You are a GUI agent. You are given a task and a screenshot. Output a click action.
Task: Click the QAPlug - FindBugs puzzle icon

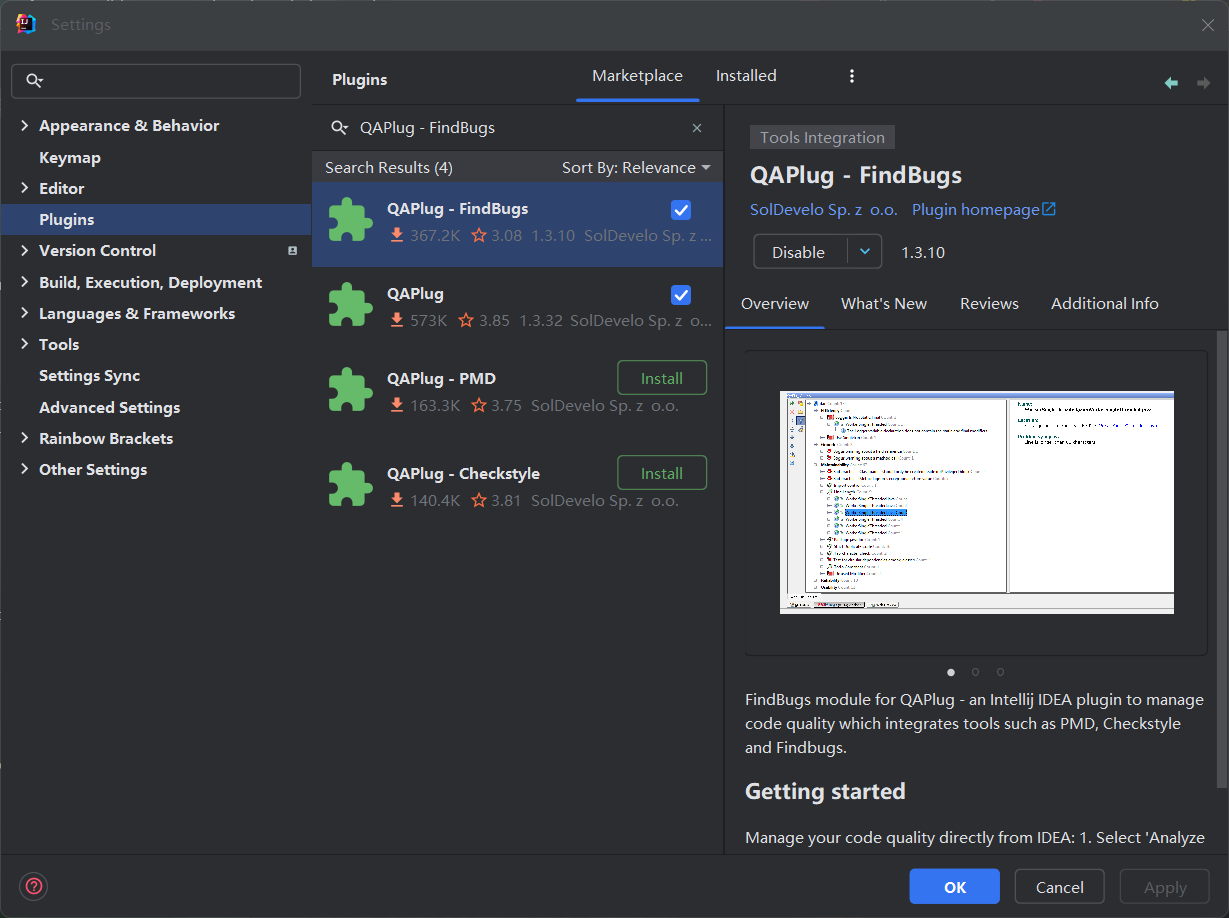click(x=350, y=220)
